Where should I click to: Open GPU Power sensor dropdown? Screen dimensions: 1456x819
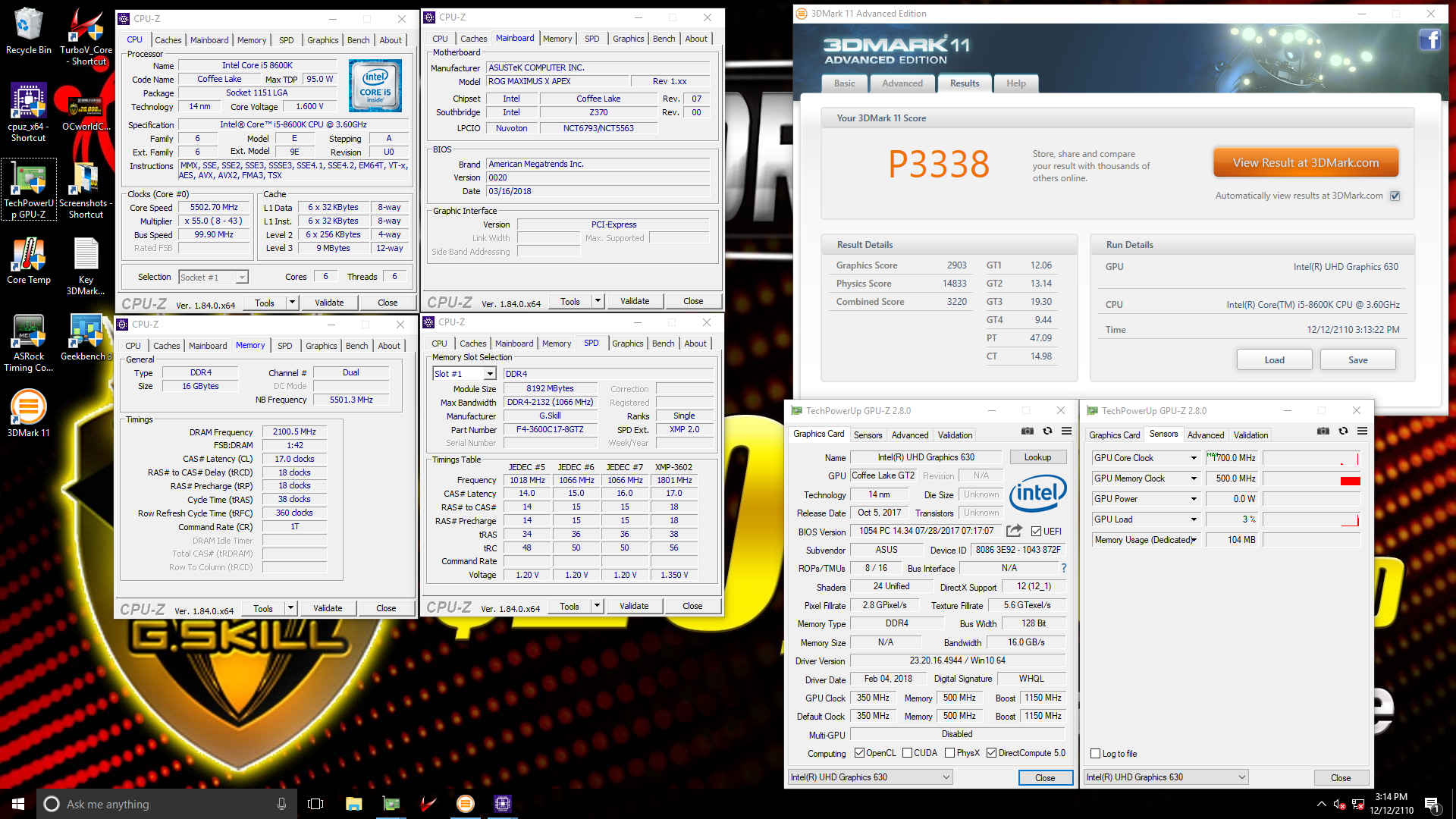coord(1194,499)
